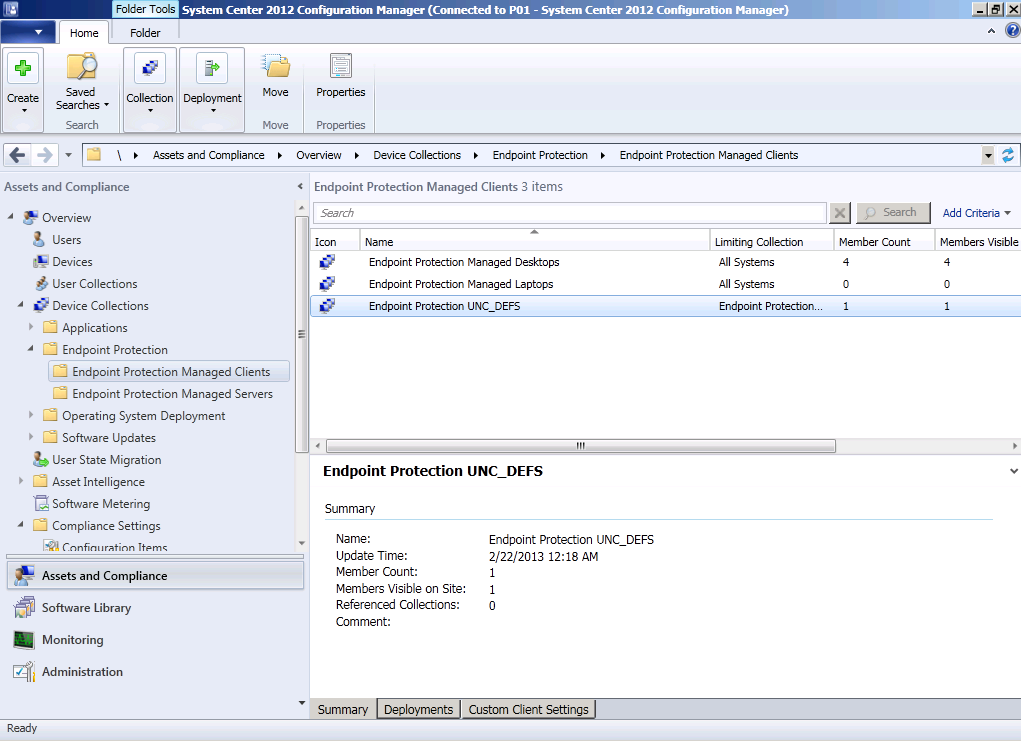Image resolution: width=1021 pixels, height=742 pixels.
Task: Click the Assets and Compliance workspace icon
Action: pos(24,575)
